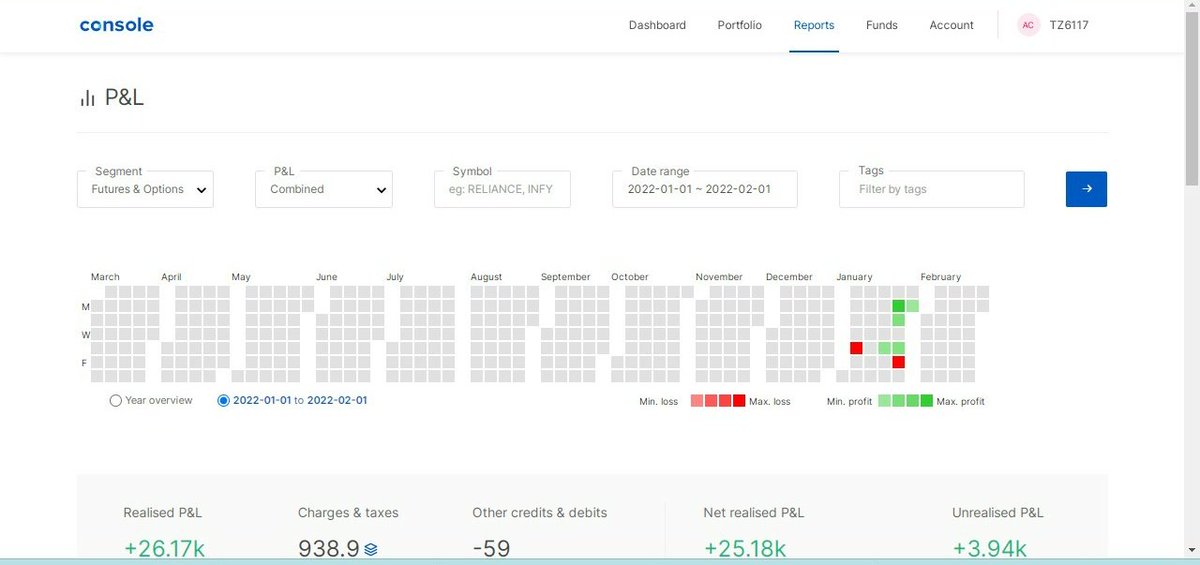Click the Charges & taxes value 938.9

click(x=329, y=549)
